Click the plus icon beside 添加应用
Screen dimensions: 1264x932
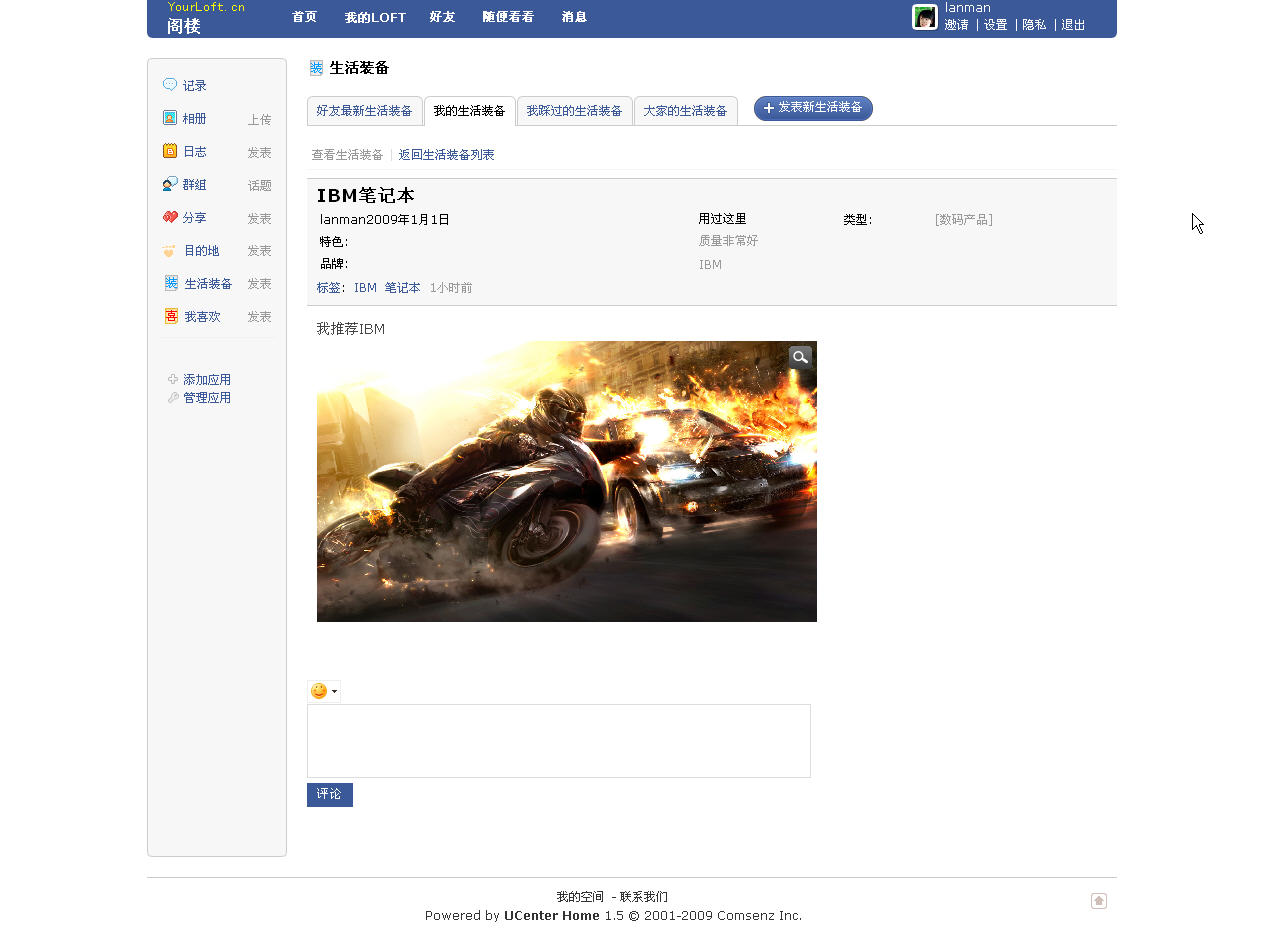(173, 379)
